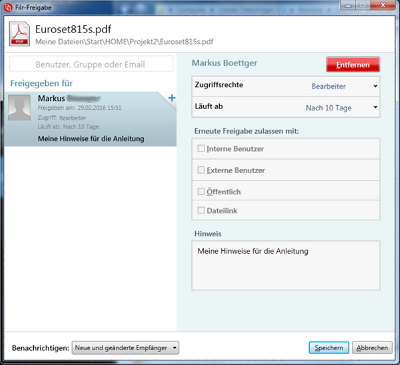This screenshot has width=400, height=365.
Task: Click the PDF file icon for Euroset815s.pdf
Action: (19, 34)
